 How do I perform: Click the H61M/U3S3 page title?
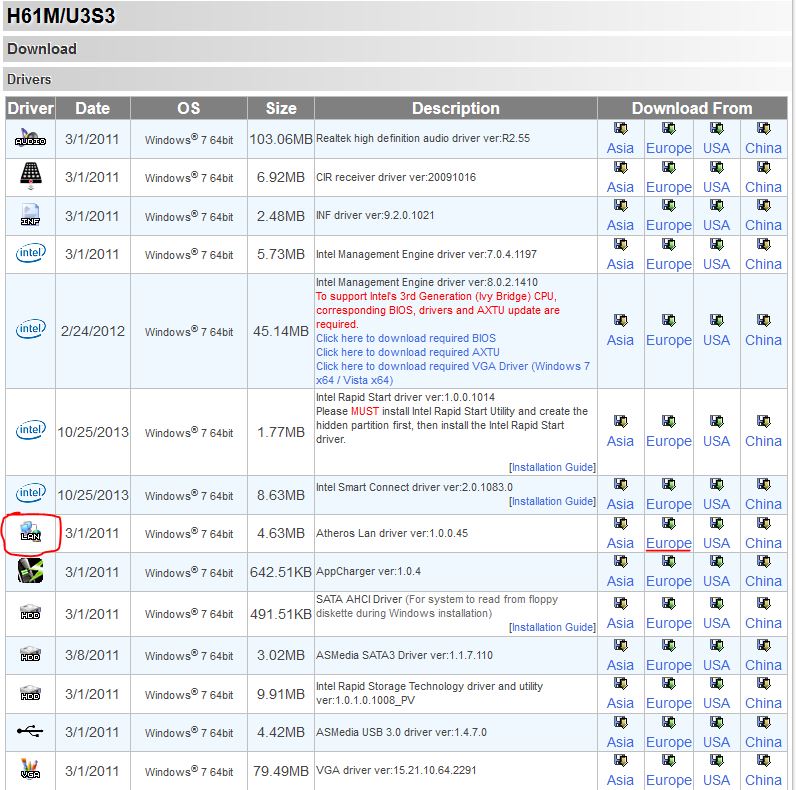(61, 16)
